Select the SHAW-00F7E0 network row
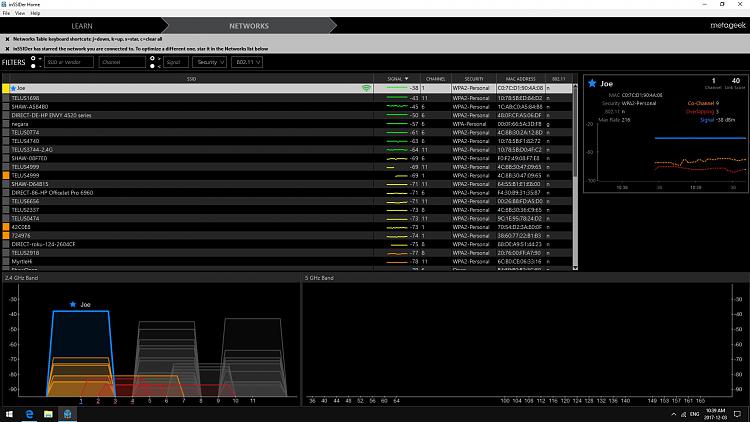The height and width of the screenshot is (422, 750). (x=287, y=158)
